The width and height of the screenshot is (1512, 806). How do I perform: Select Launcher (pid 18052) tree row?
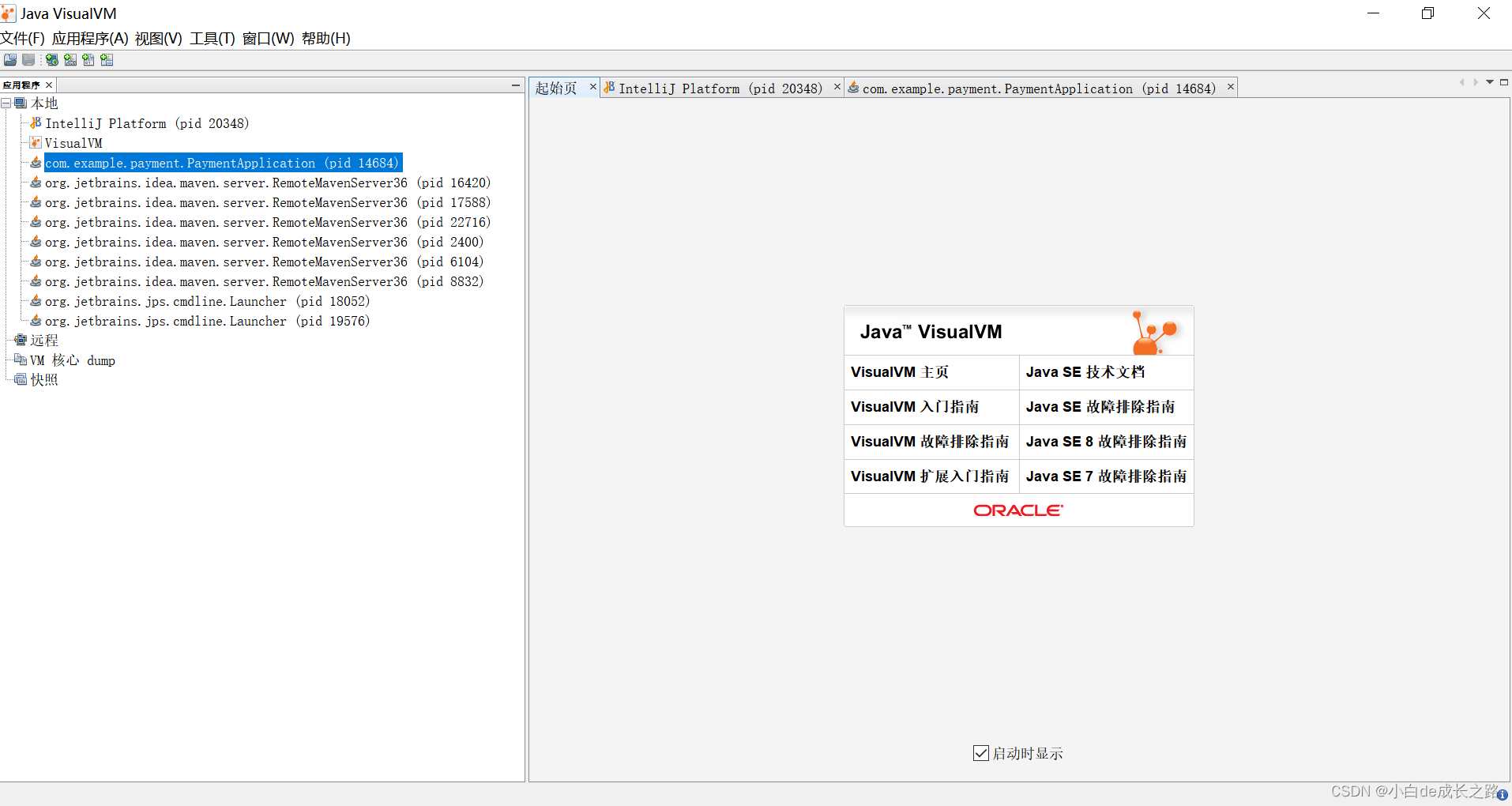point(208,301)
